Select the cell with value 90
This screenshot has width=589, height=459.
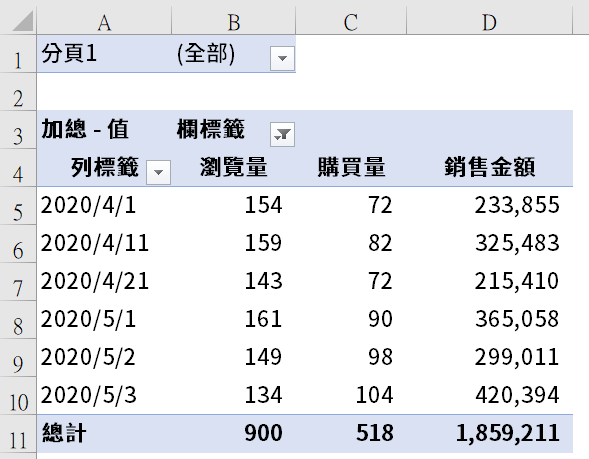[x=351, y=320]
